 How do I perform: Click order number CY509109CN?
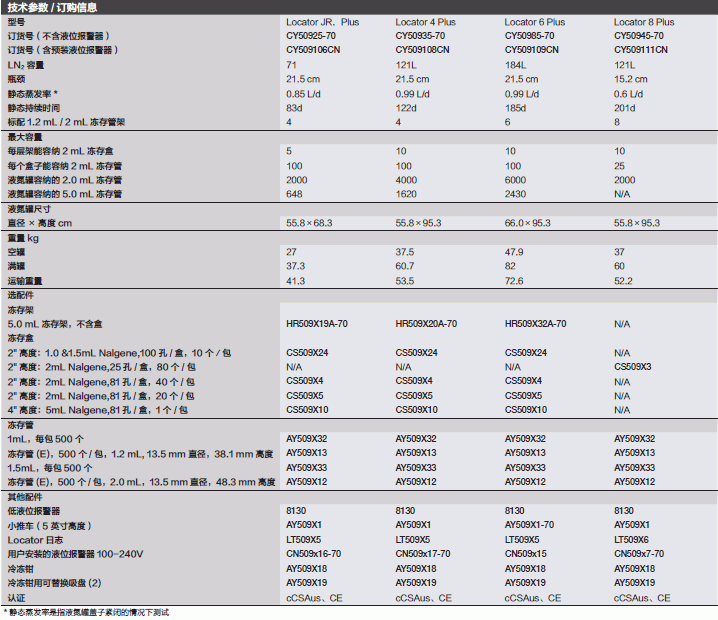(532, 49)
